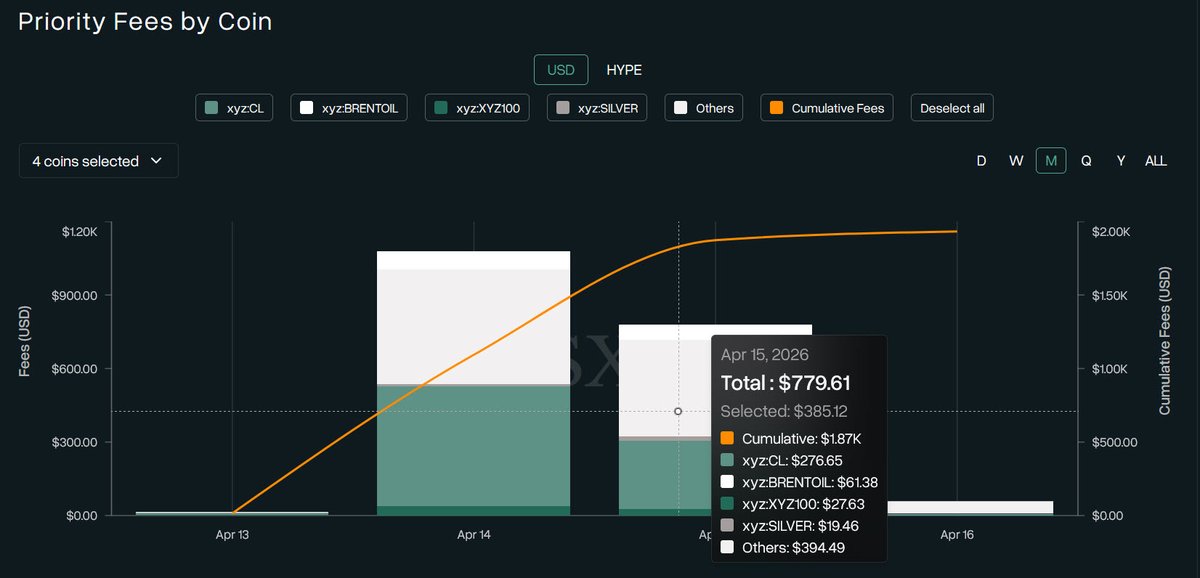Open the 4 coins selected dropdown
The image size is (1200, 578).
point(98,161)
